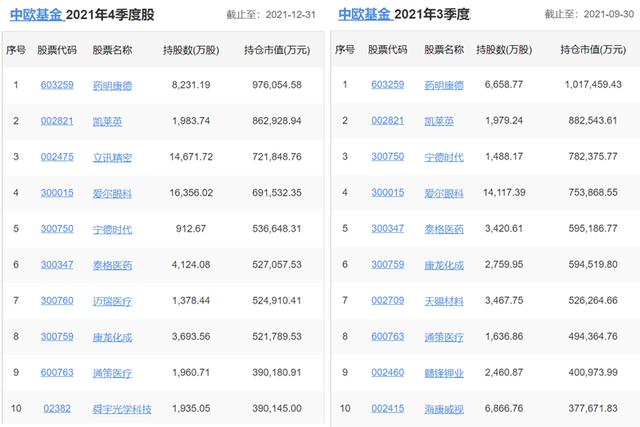Select the 1,935.05 shares cell

click(x=191, y=408)
